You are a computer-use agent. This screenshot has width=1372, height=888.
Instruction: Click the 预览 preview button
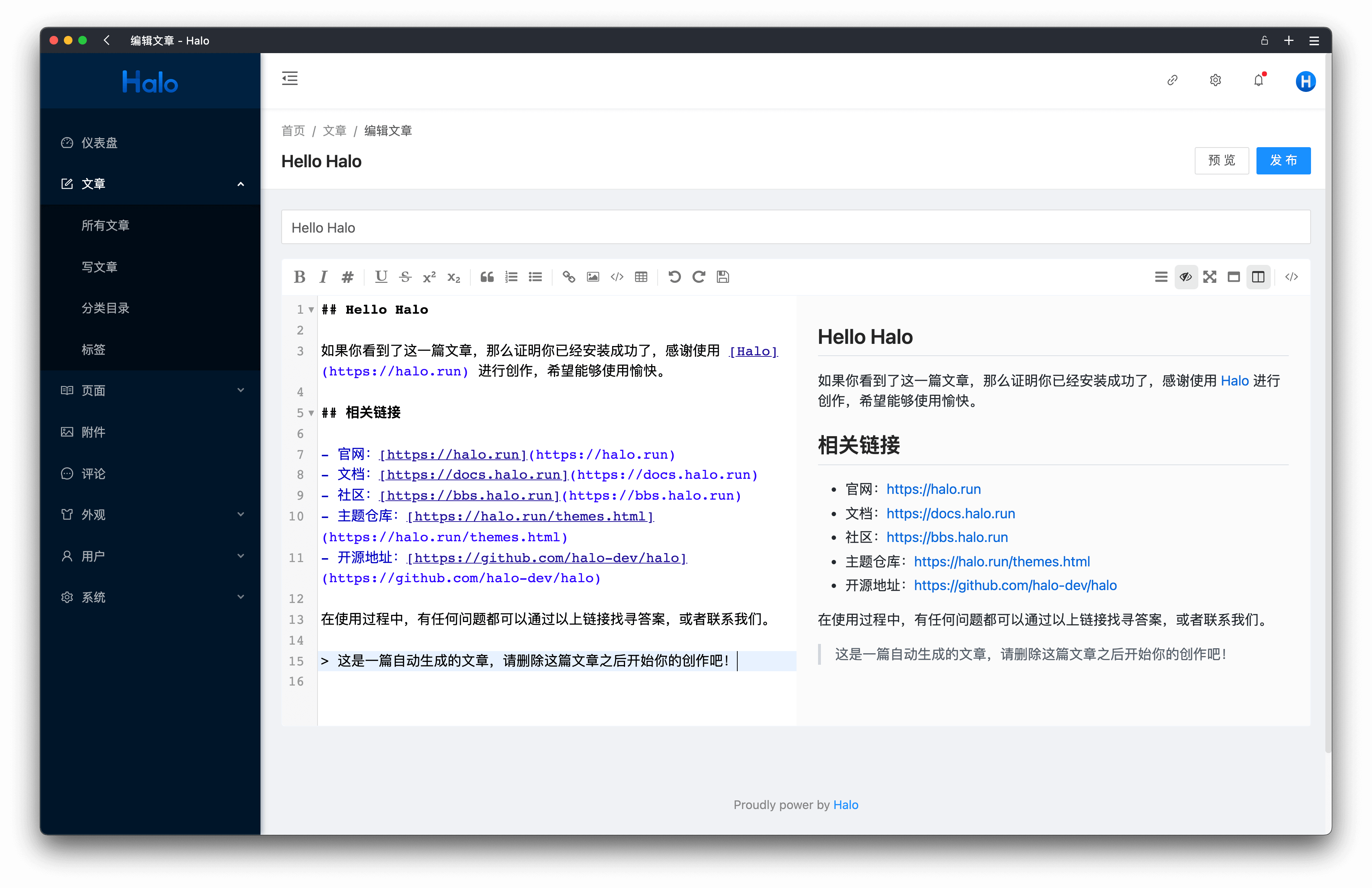click(1221, 160)
